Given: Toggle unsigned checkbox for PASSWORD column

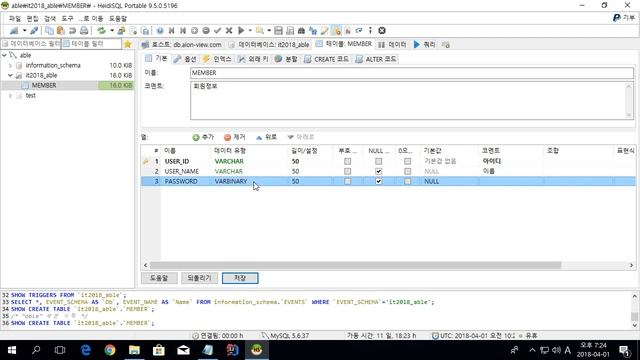Looking at the screenshot, I should tap(347, 181).
